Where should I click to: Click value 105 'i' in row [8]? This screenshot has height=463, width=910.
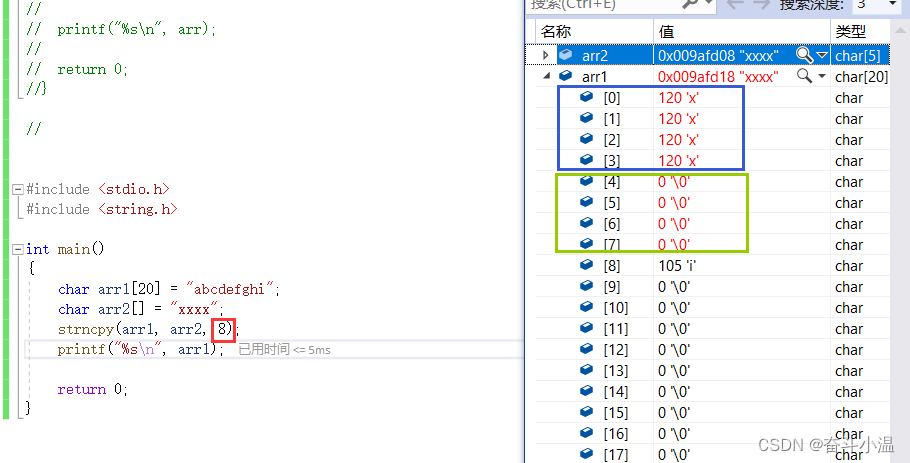pyautogui.click(x=676, y=266)
